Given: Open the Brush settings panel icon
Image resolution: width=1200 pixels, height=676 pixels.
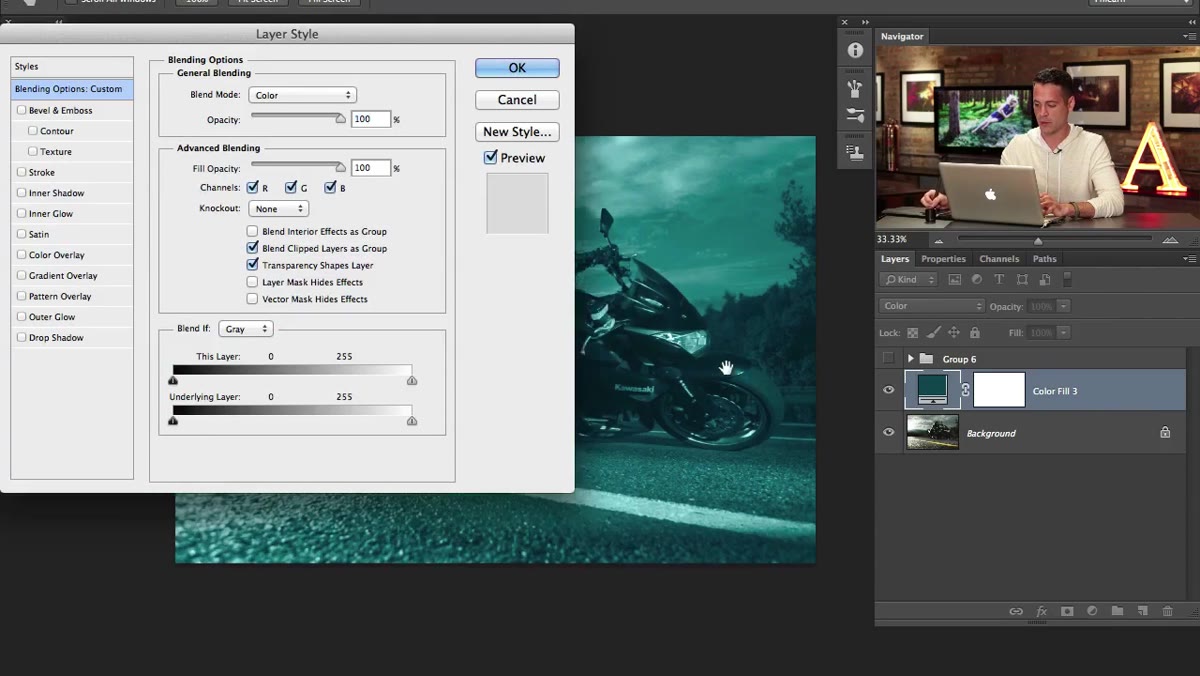Looking at the screenshot, I should coord(855,116).
